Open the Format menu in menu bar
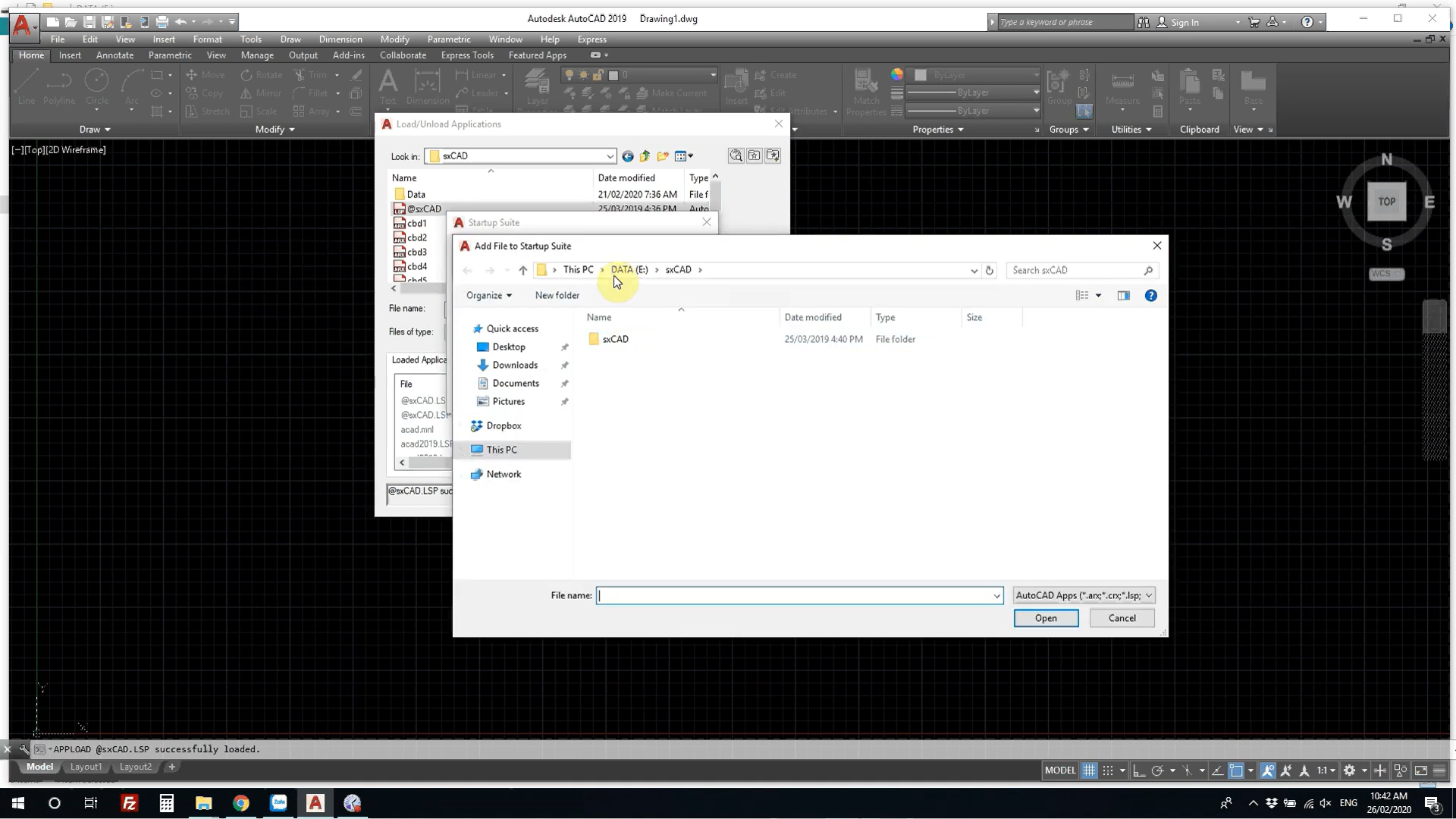The width and height of the screenshot is (1456, 819). click(x=207, y=39)
